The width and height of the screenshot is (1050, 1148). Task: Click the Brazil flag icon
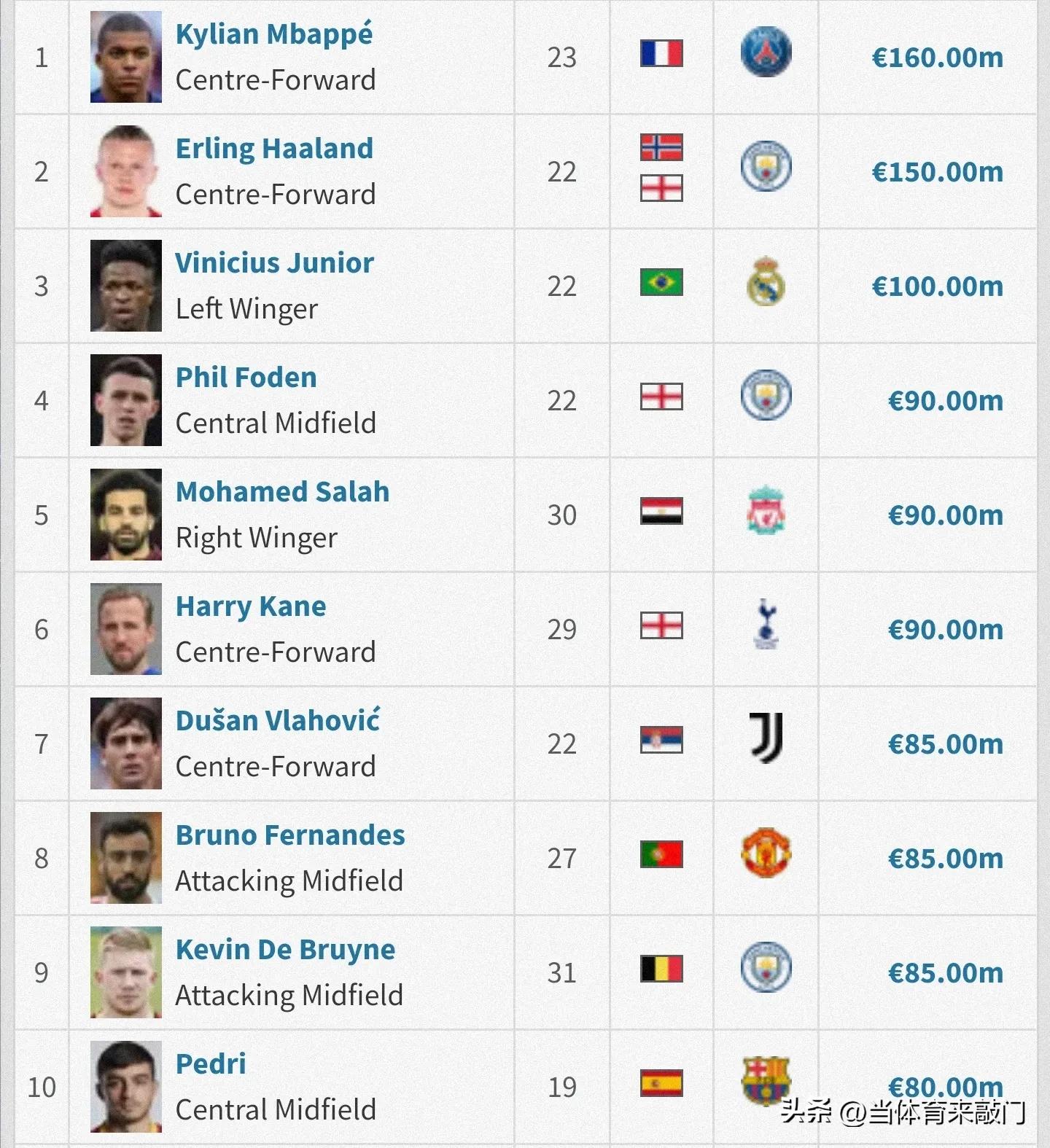click(661, 282)
